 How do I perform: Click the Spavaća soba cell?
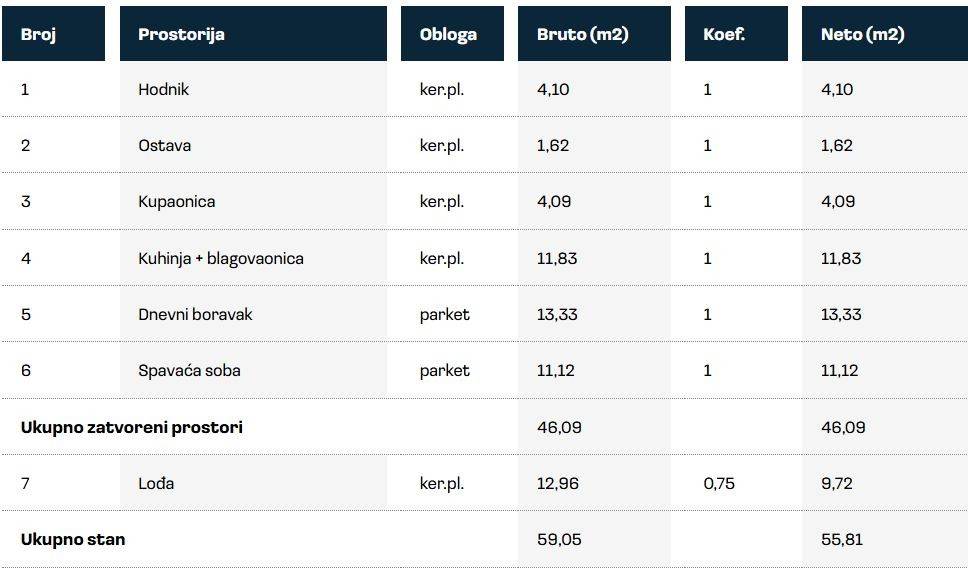pyautogui.click(x=190, y=370)
